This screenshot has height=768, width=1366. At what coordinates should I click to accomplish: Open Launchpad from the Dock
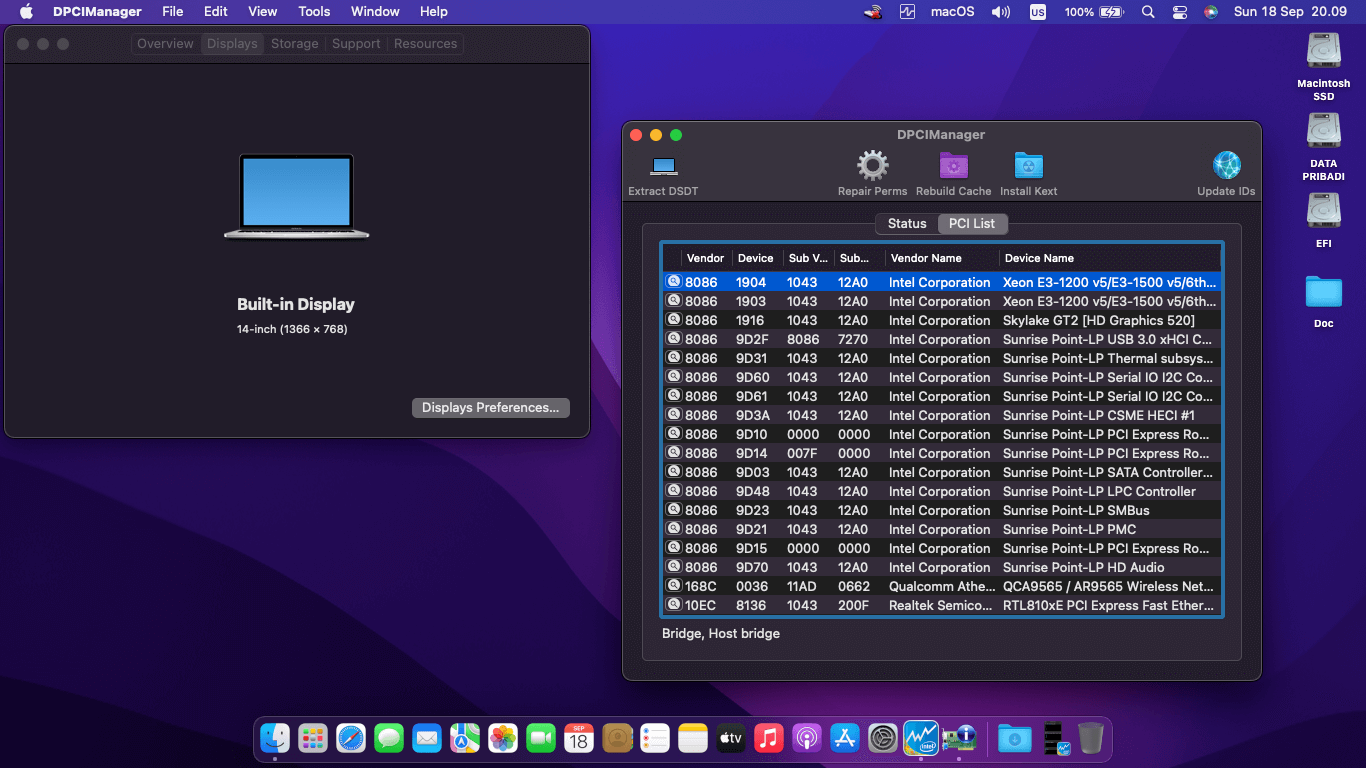click(x=313, y=738)
